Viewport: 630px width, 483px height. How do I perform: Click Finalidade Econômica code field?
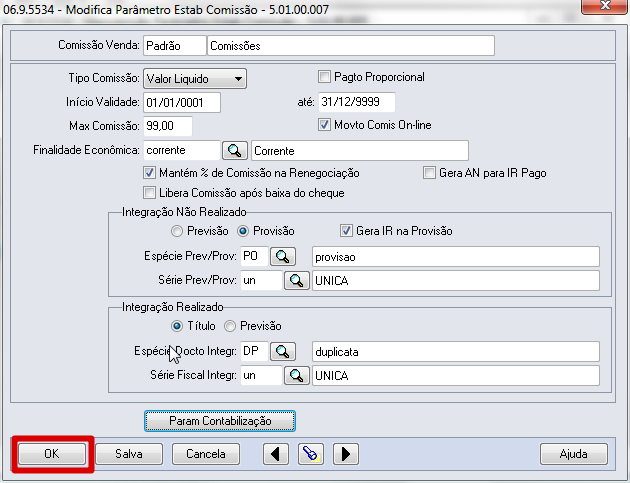point(182,150)
